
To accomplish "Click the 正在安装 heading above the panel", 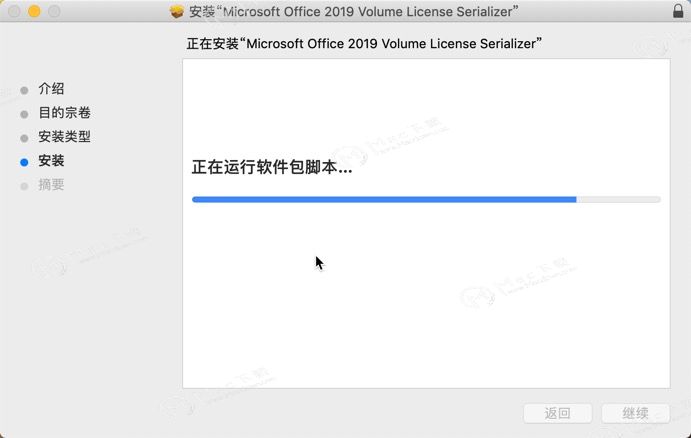I will pos(364,44).
